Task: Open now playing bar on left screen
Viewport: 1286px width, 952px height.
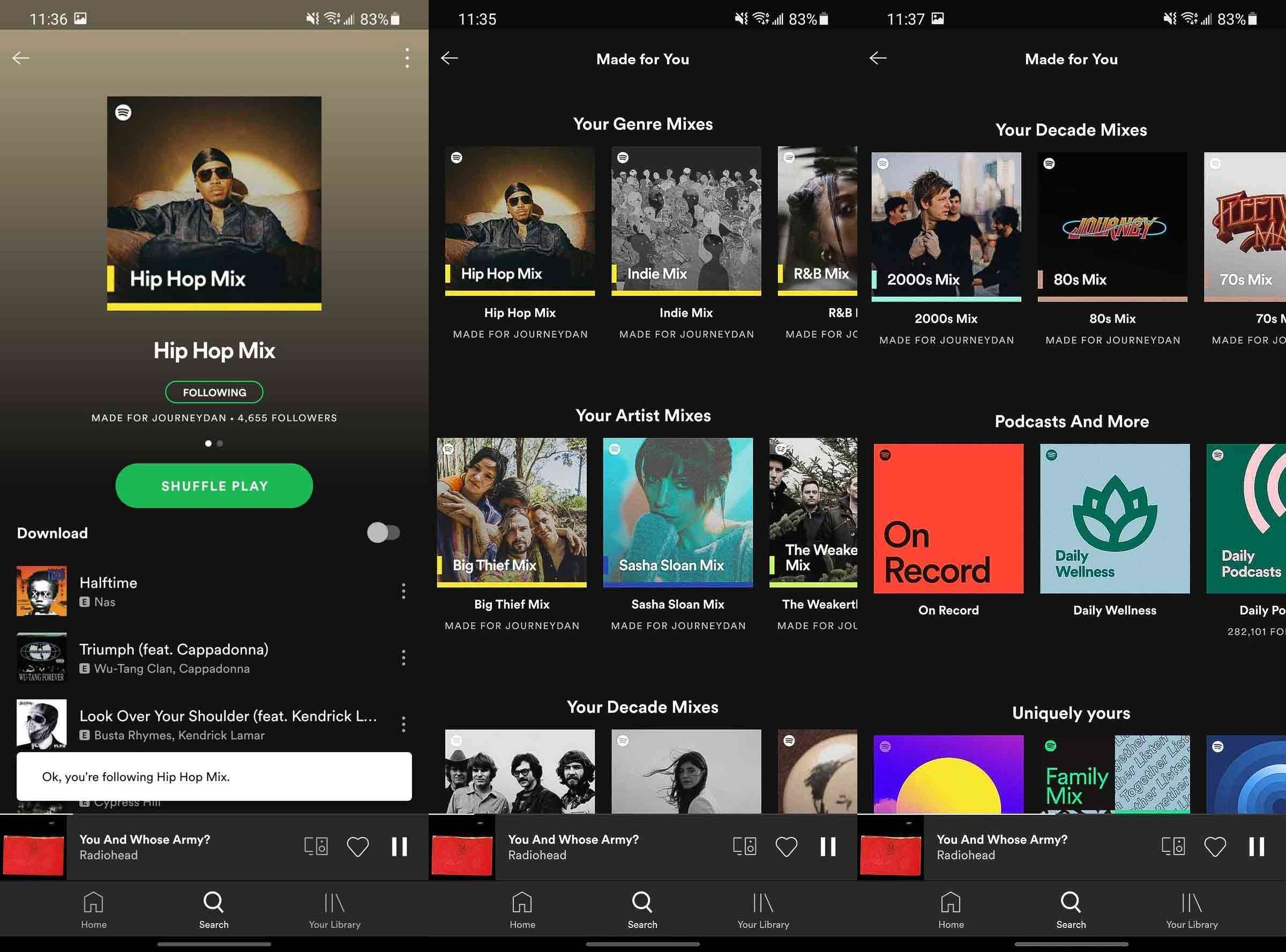Action: (214, 846)
